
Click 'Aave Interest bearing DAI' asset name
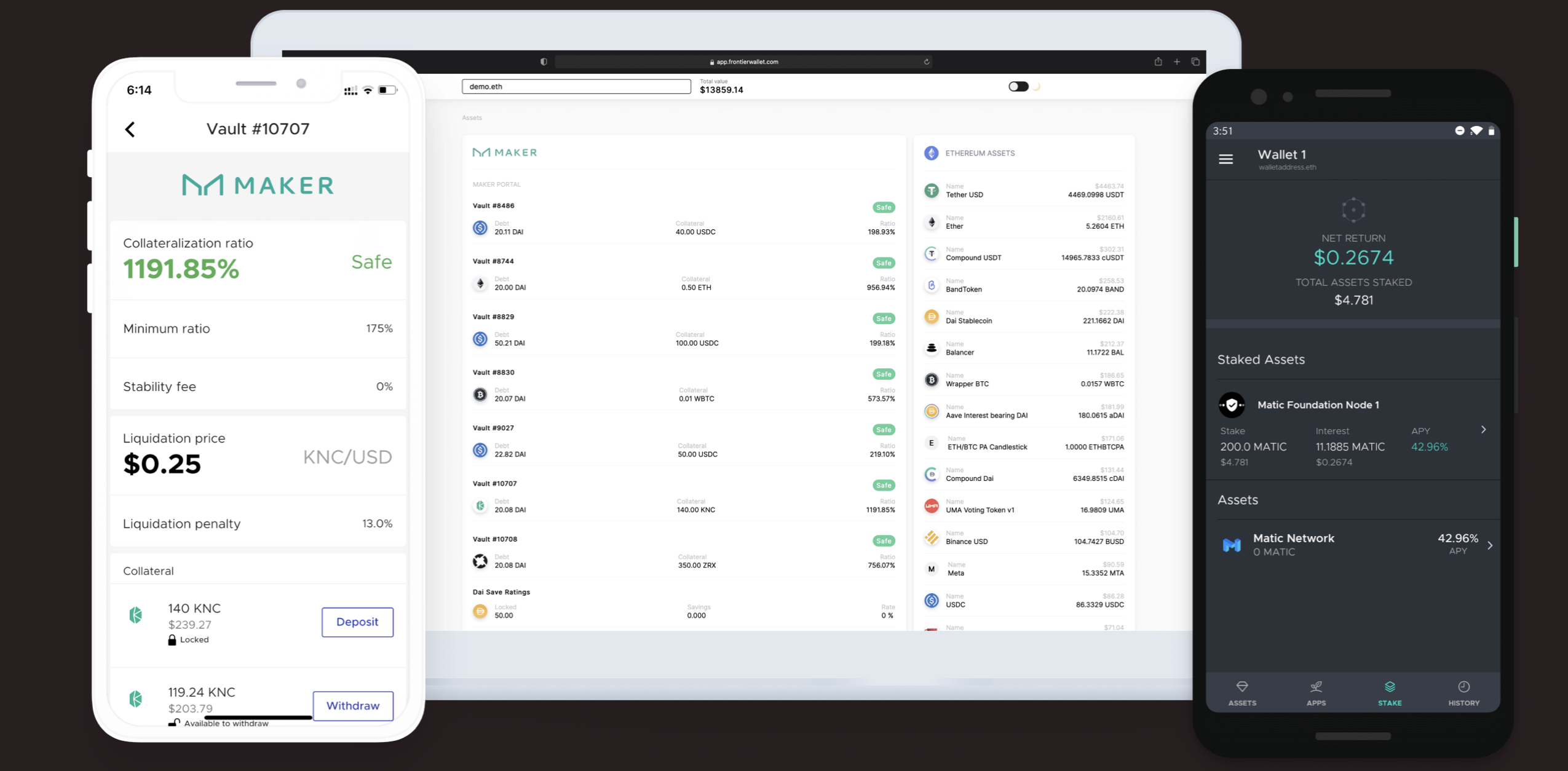point(986,416)
